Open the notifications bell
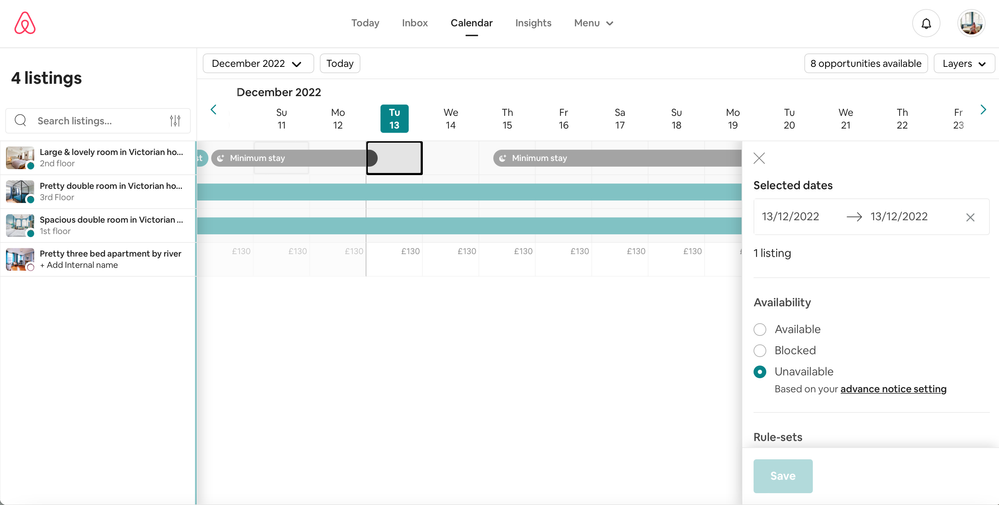Screen dimensions: 999x505 [926, 23]
